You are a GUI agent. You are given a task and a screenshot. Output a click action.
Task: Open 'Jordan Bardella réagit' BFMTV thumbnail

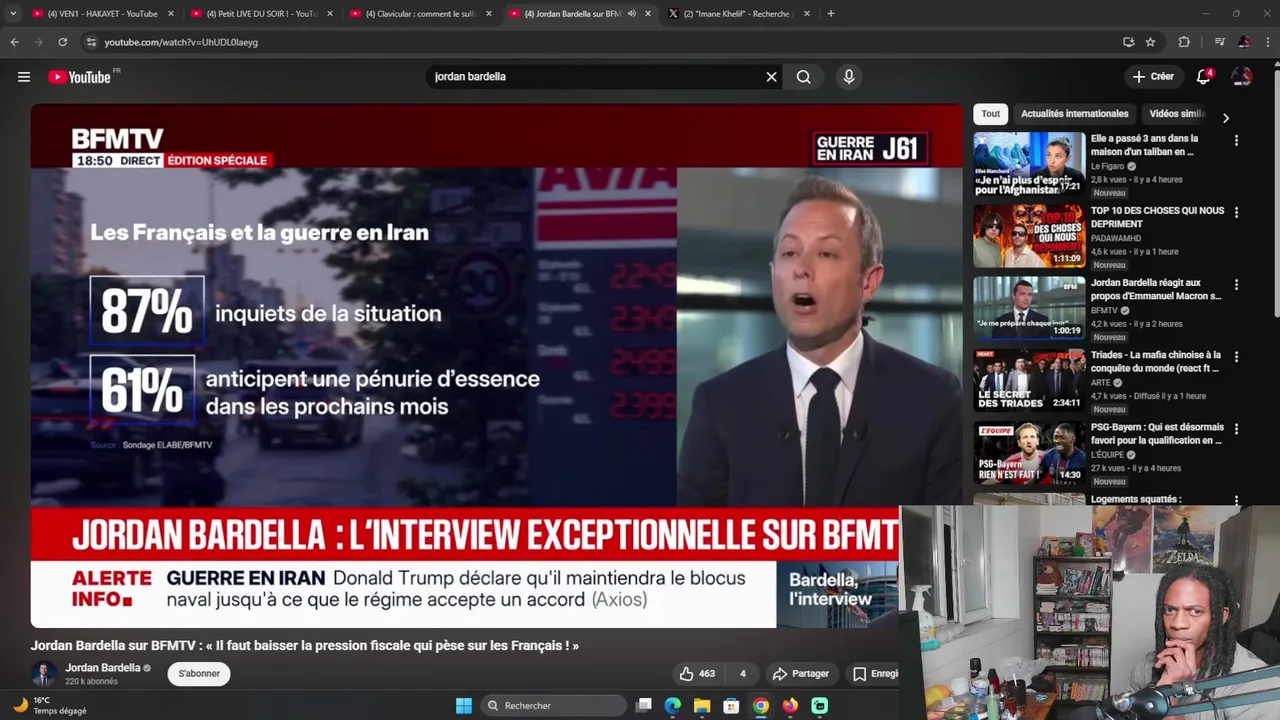(x=1029, y=308)
